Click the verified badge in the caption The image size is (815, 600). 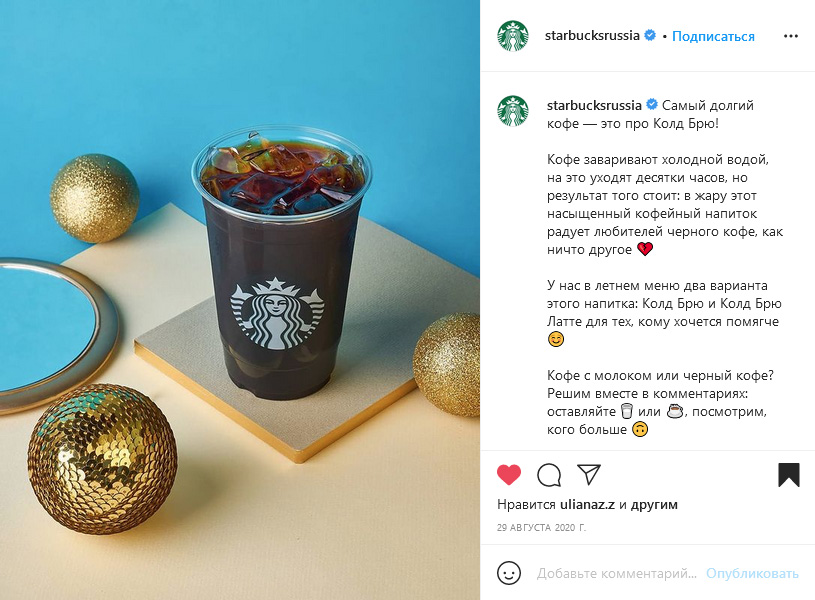(x=652, y=105)
